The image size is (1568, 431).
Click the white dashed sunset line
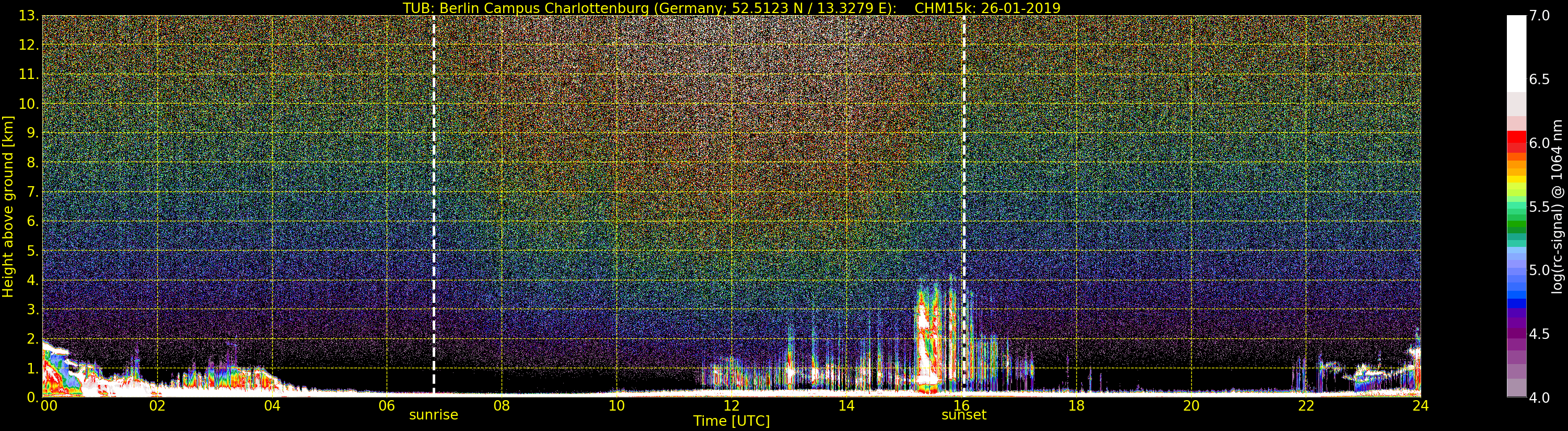(x=964, y=205)
